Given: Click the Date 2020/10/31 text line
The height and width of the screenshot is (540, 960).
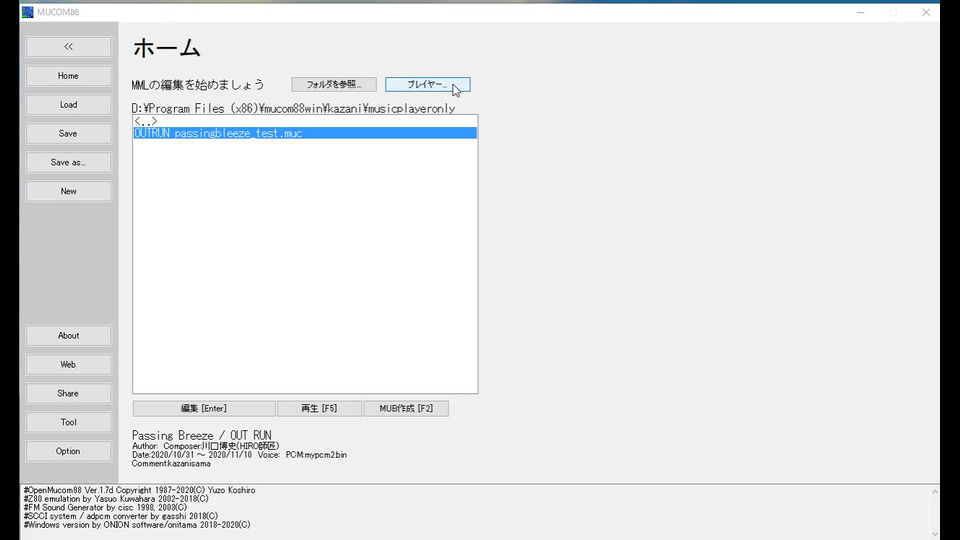Looking at the screenshot, I should pos(239,455).
